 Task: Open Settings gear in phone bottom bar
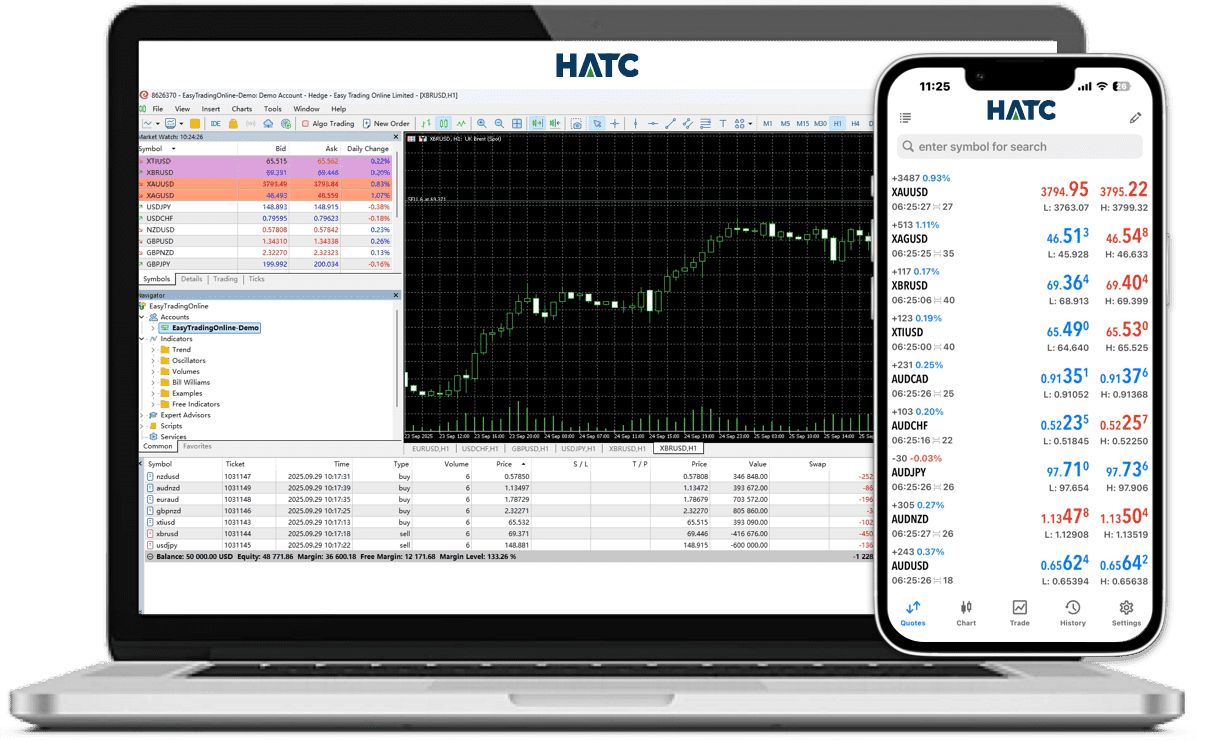click(x=1126, y=613)
